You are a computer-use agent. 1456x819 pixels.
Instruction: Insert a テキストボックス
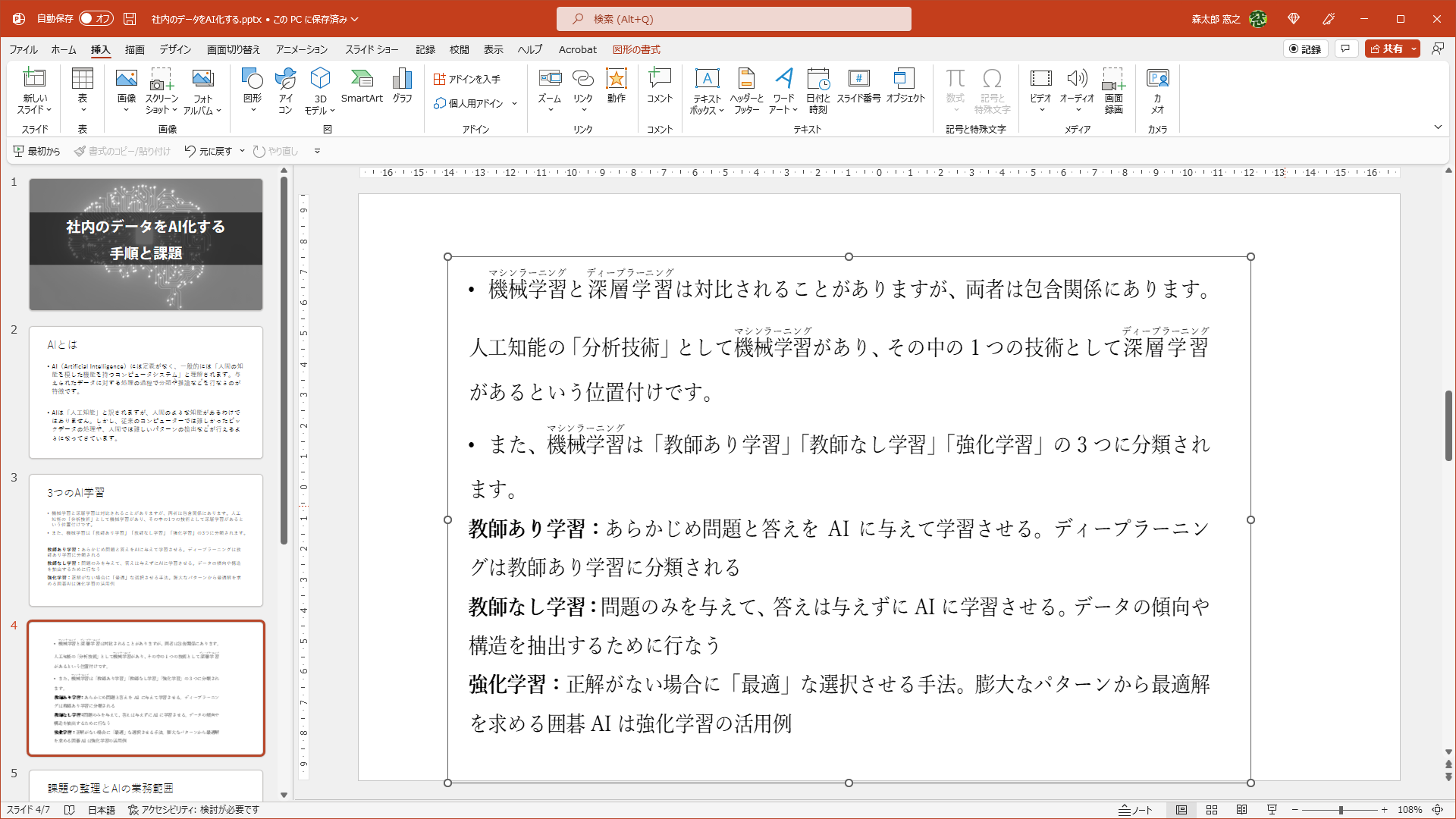point(707,91)
